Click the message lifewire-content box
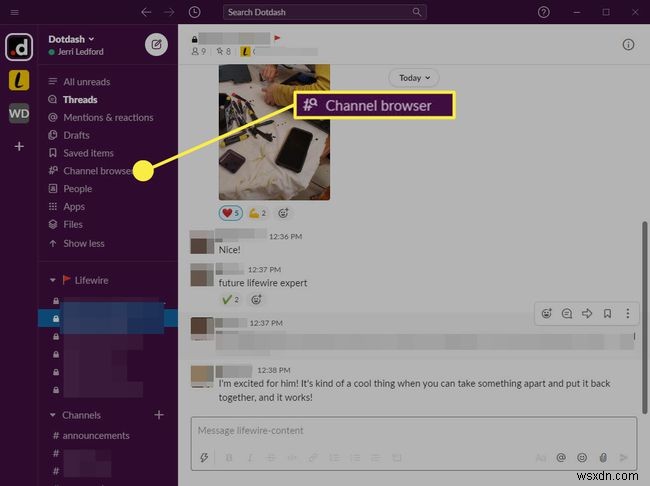Screen dimensions: 650x486 click(414, 431)
